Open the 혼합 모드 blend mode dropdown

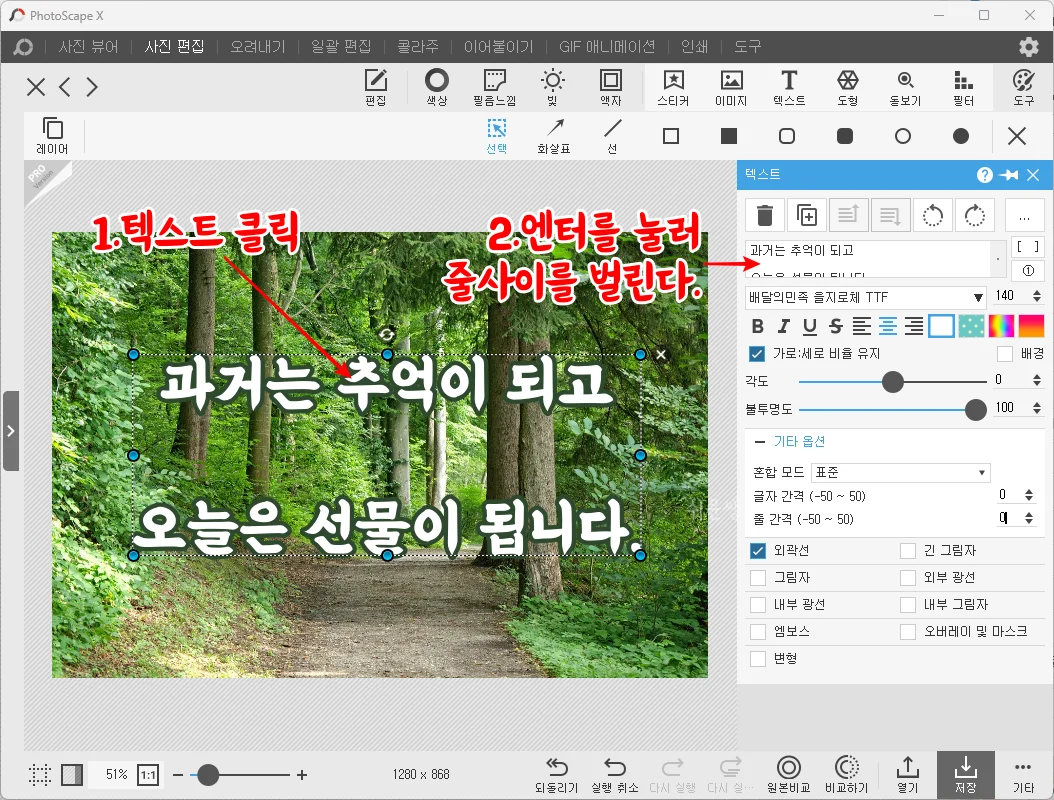(900, 471)
